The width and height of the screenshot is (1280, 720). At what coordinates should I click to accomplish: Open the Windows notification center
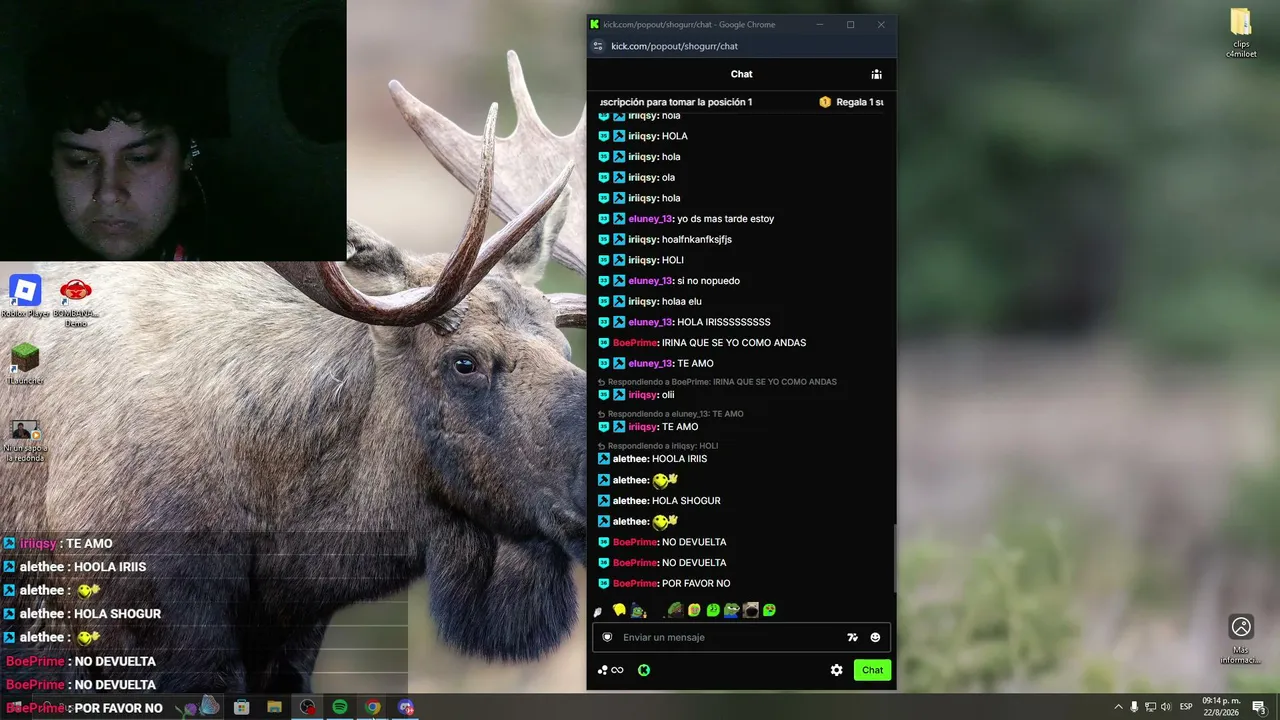tap(1259, 707)
